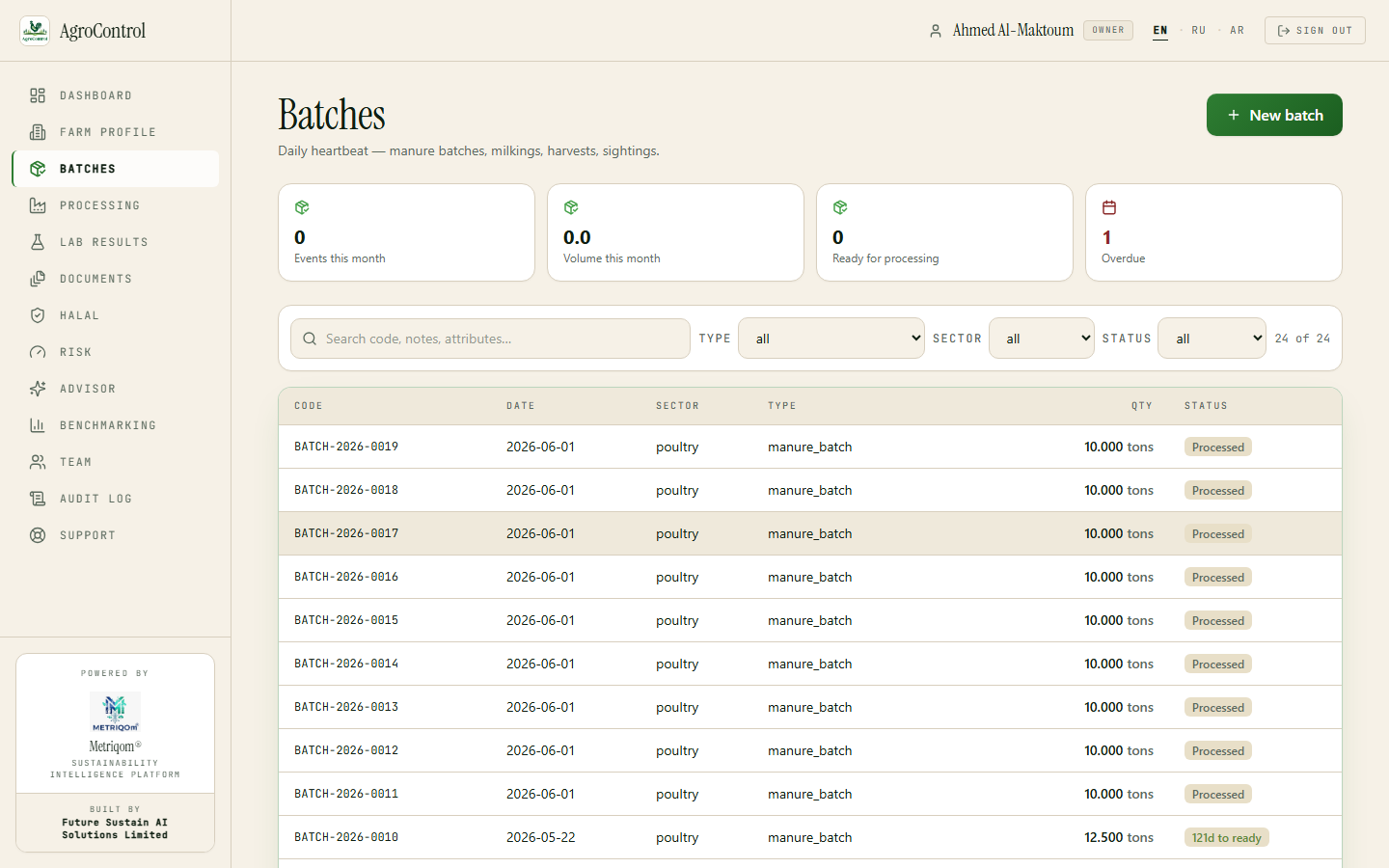
Task: Click the New batch button
Action: [x=1274, y=115]
